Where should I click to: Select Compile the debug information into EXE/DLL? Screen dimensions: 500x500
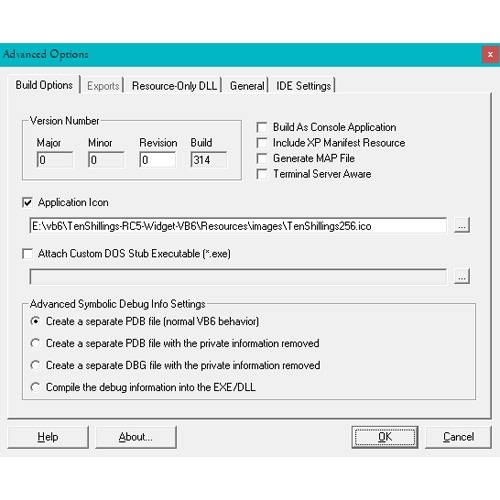[35, 387]
